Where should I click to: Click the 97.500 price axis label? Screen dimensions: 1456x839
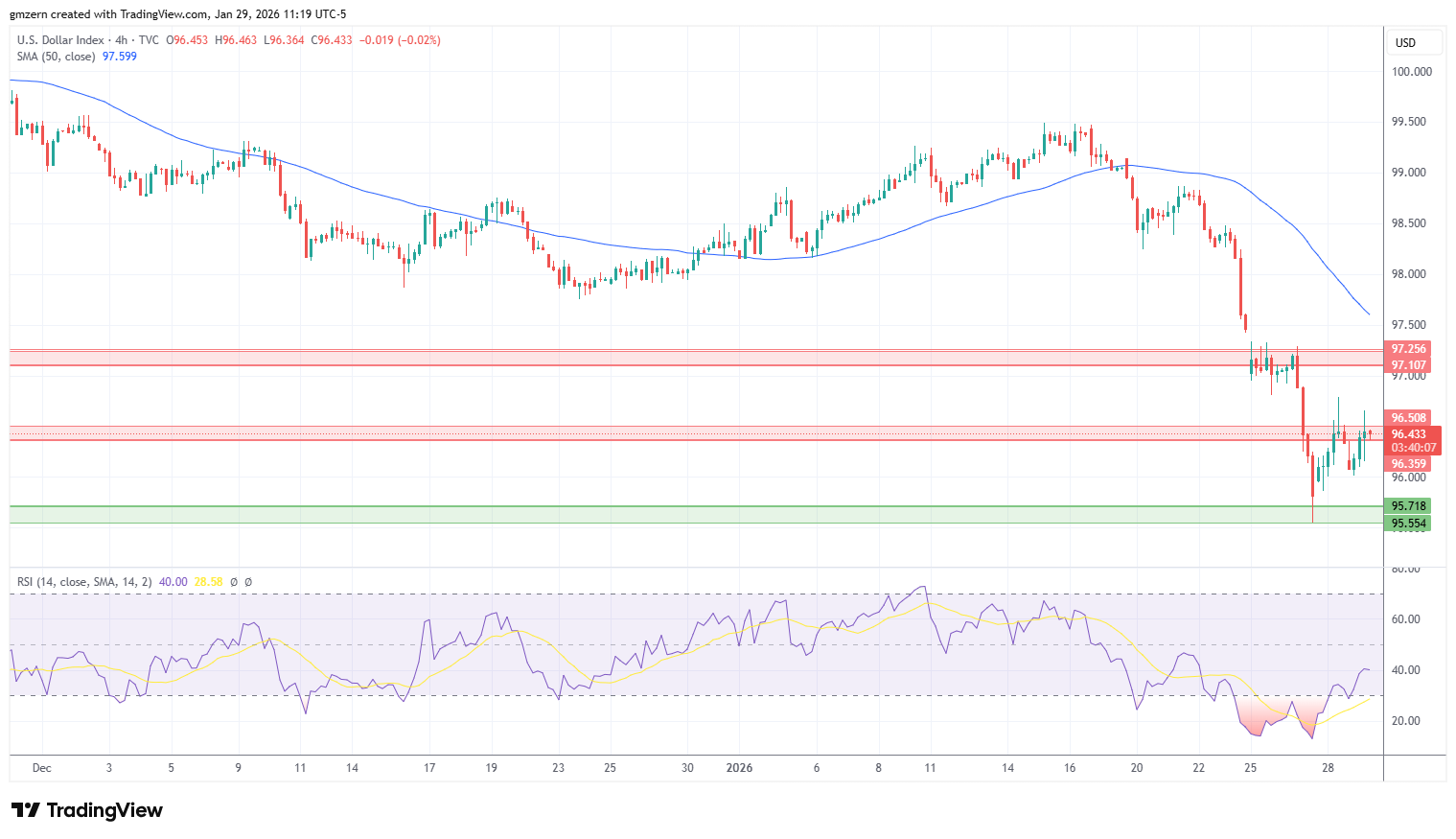point(1409,325)
